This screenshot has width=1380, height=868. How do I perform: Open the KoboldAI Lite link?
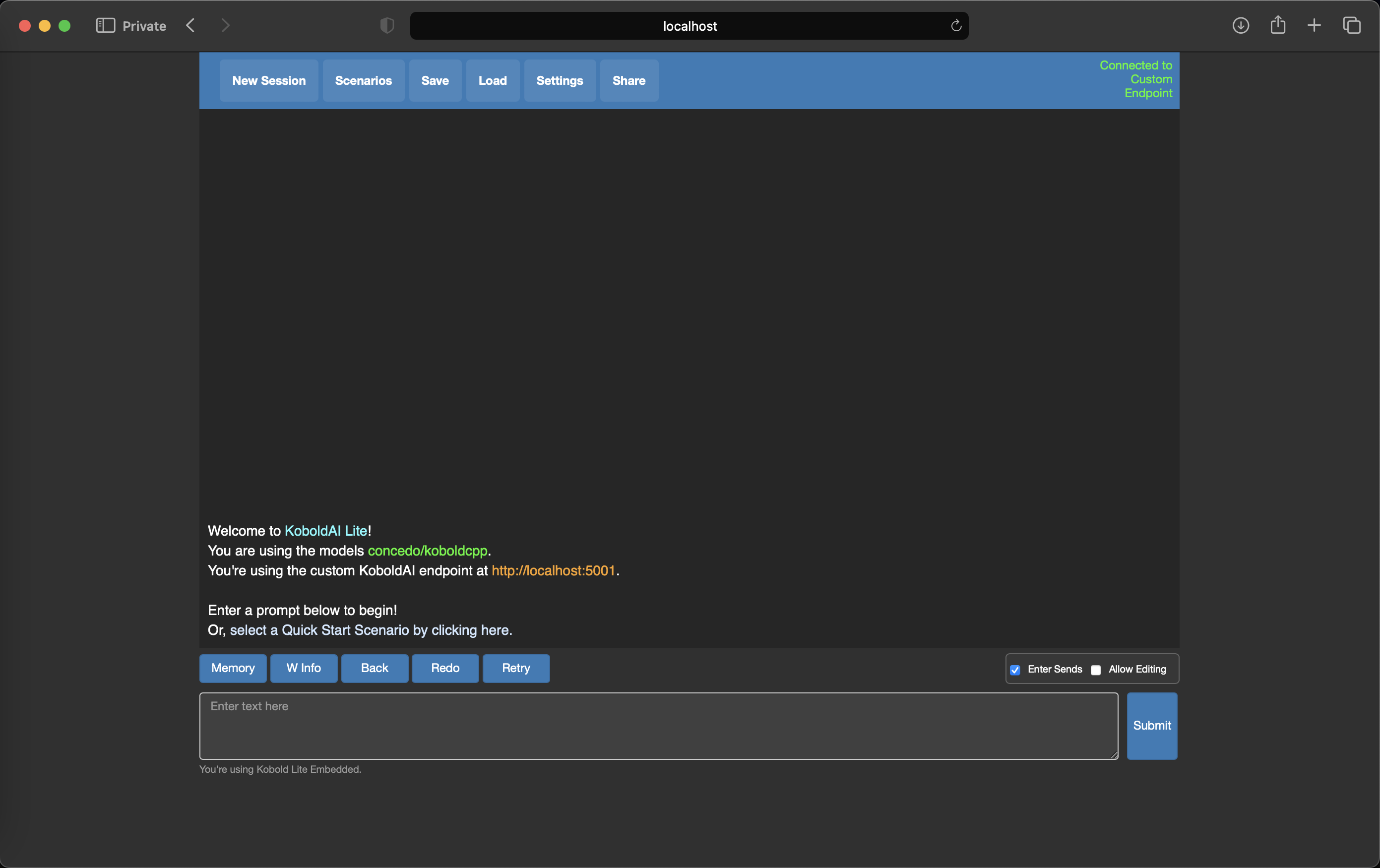click(326, 531)
